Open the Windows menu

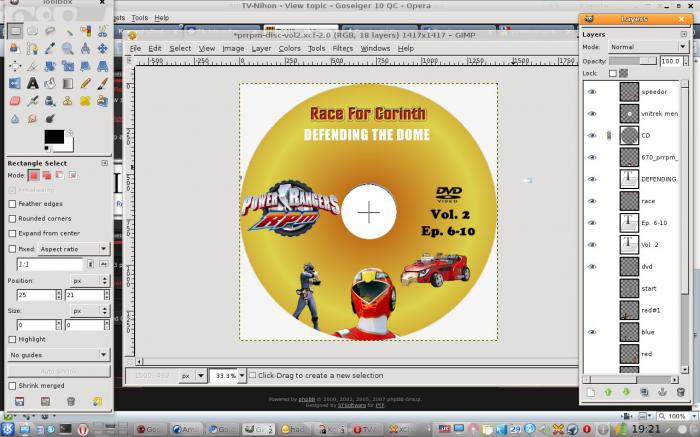pos(375,48)
